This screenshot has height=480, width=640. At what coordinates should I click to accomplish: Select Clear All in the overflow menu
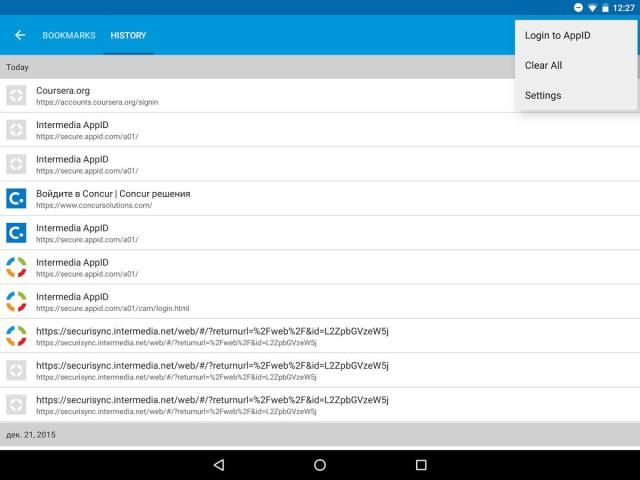(x=543, y=66)
